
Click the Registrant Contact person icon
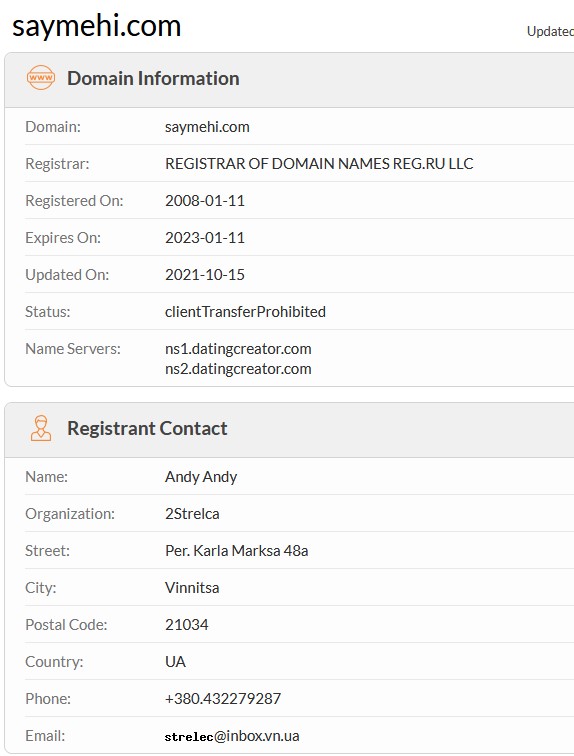[x=41, y=428]
